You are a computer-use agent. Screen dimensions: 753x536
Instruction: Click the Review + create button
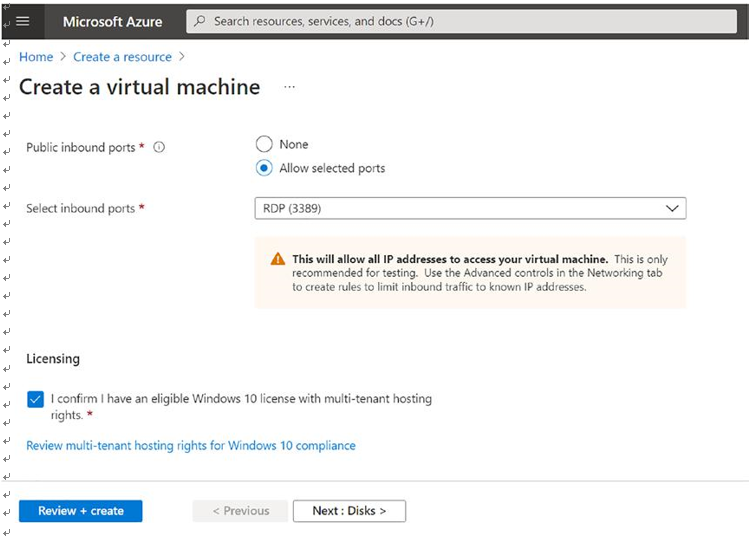(81, 511)
